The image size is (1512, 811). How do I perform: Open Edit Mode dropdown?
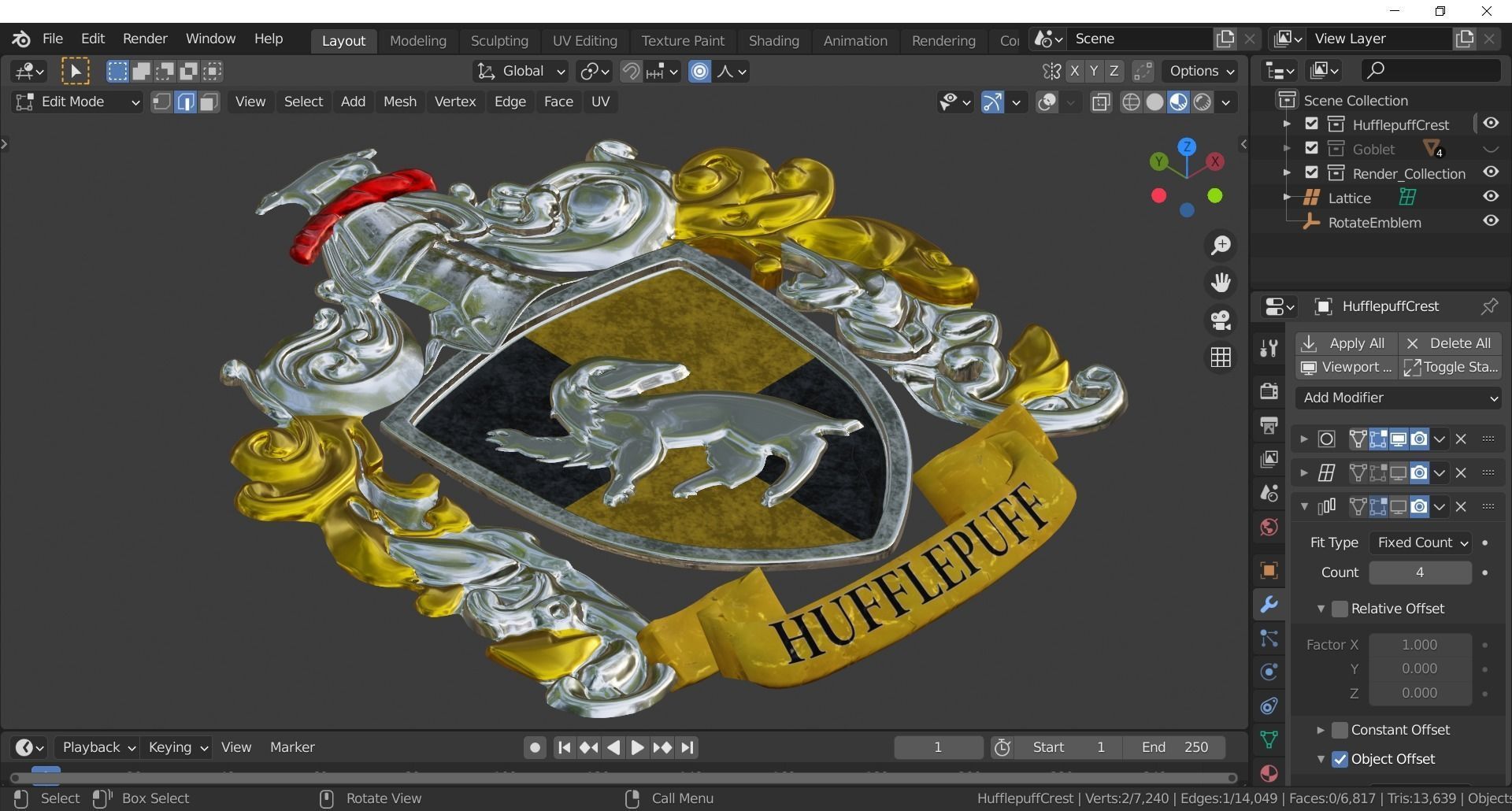[x=77, y=102]
